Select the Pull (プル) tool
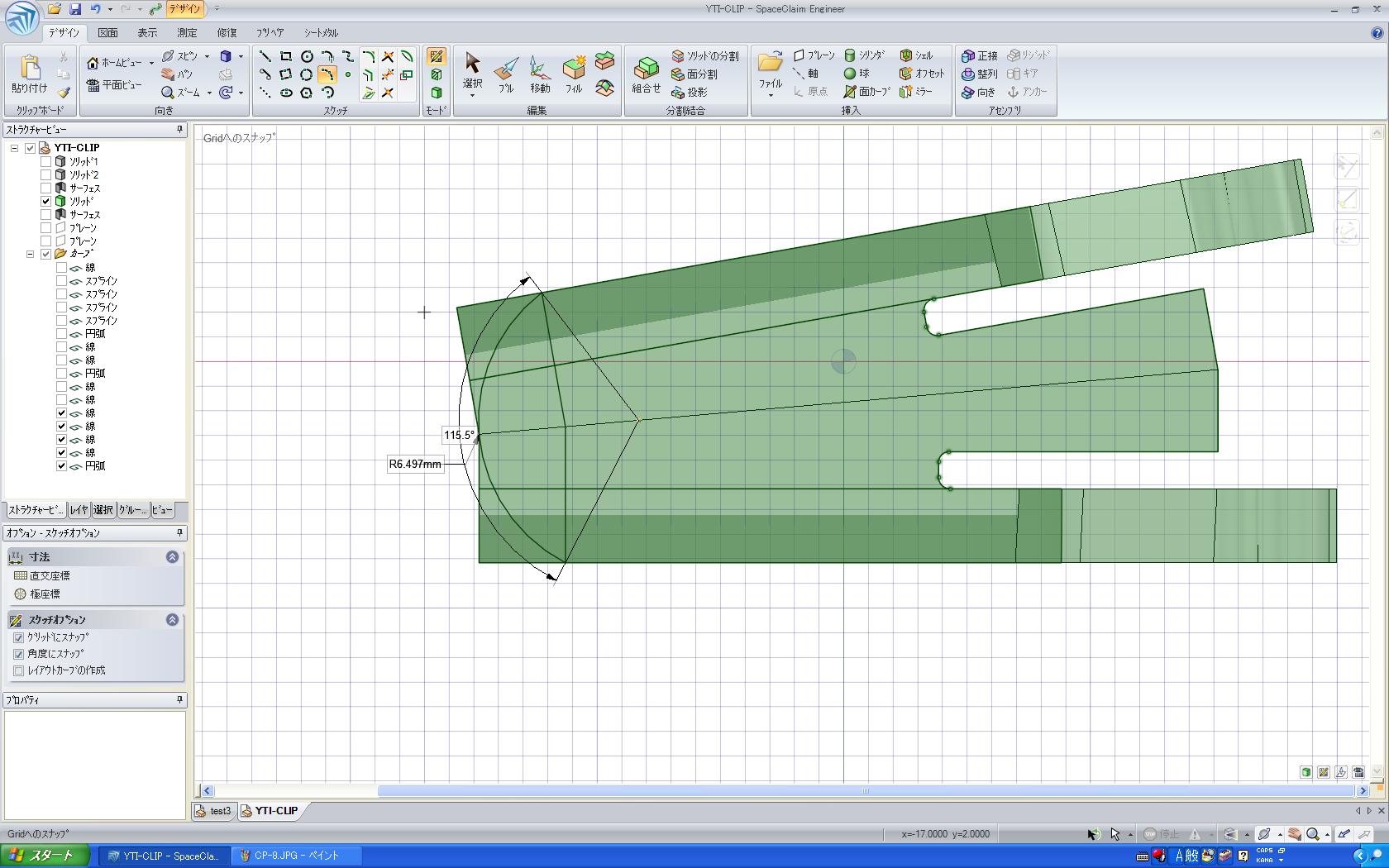The image size is (1389, 868). coord(506,74)
